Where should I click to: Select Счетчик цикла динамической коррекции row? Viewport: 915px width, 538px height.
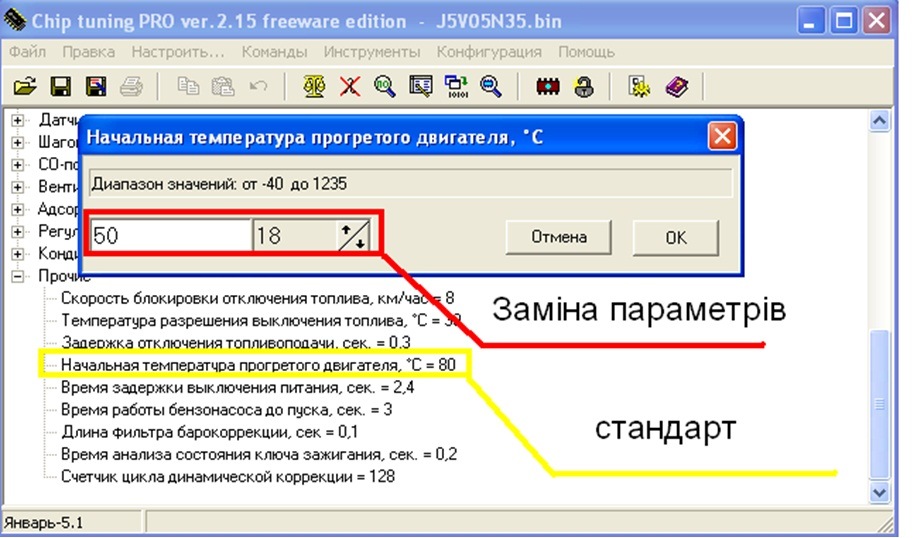(x=228, y=476)
